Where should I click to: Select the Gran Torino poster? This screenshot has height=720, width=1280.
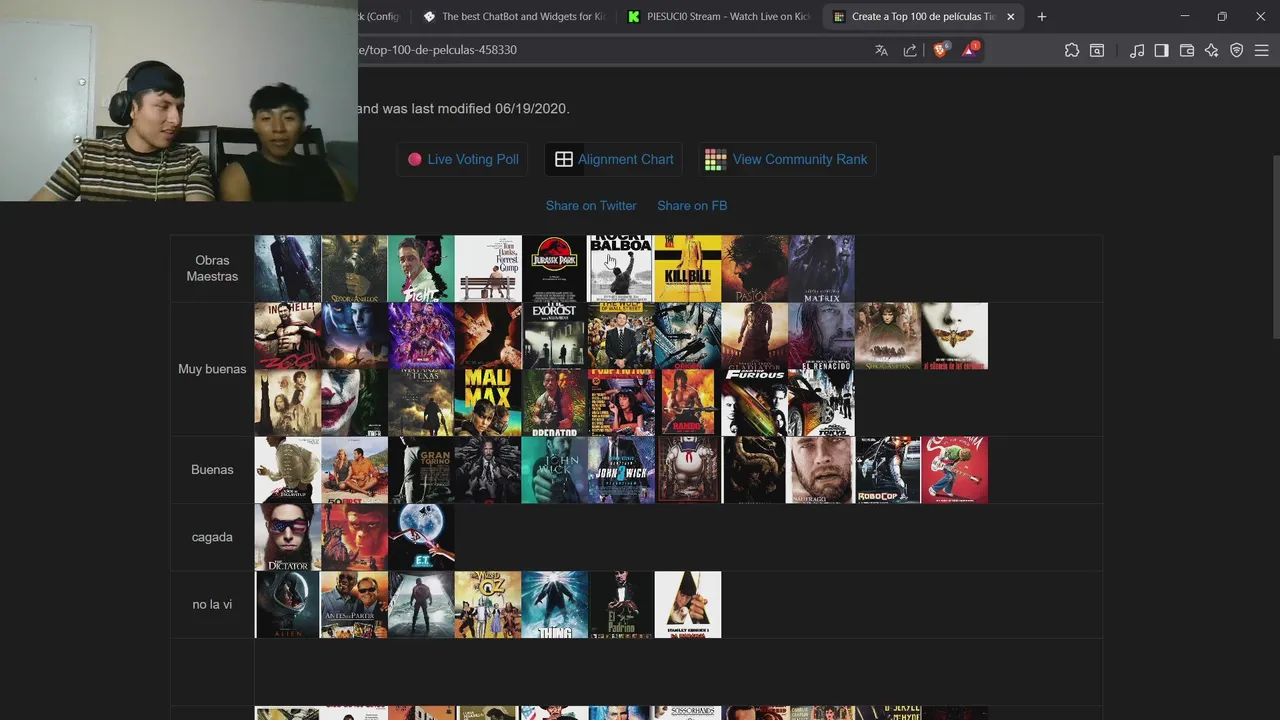421,469
